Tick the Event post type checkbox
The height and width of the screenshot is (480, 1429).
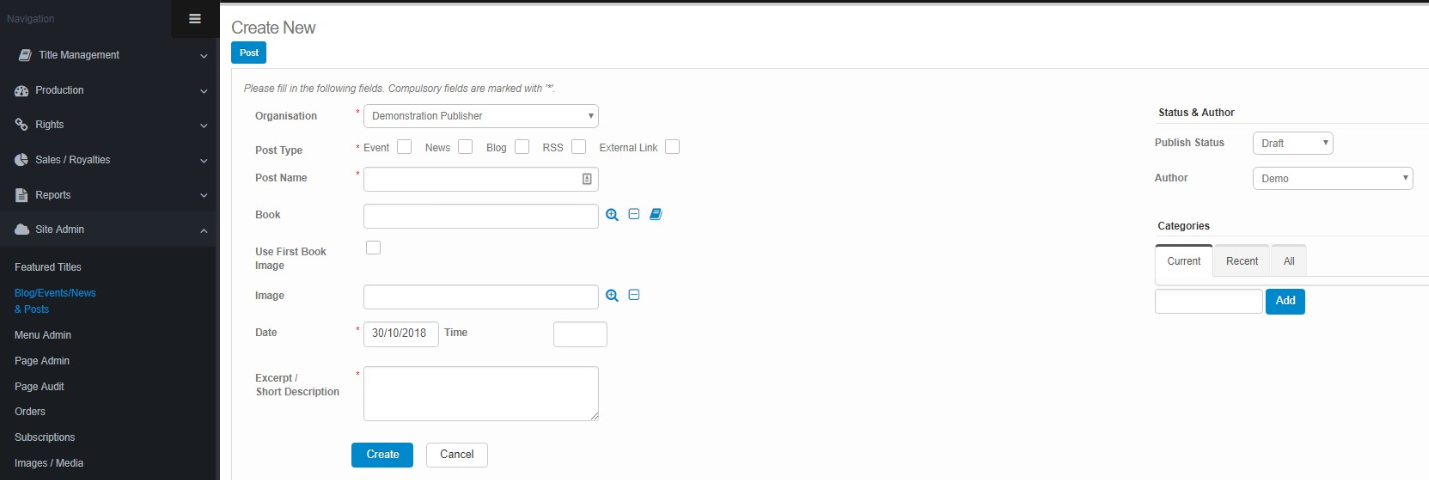(404, 147)
